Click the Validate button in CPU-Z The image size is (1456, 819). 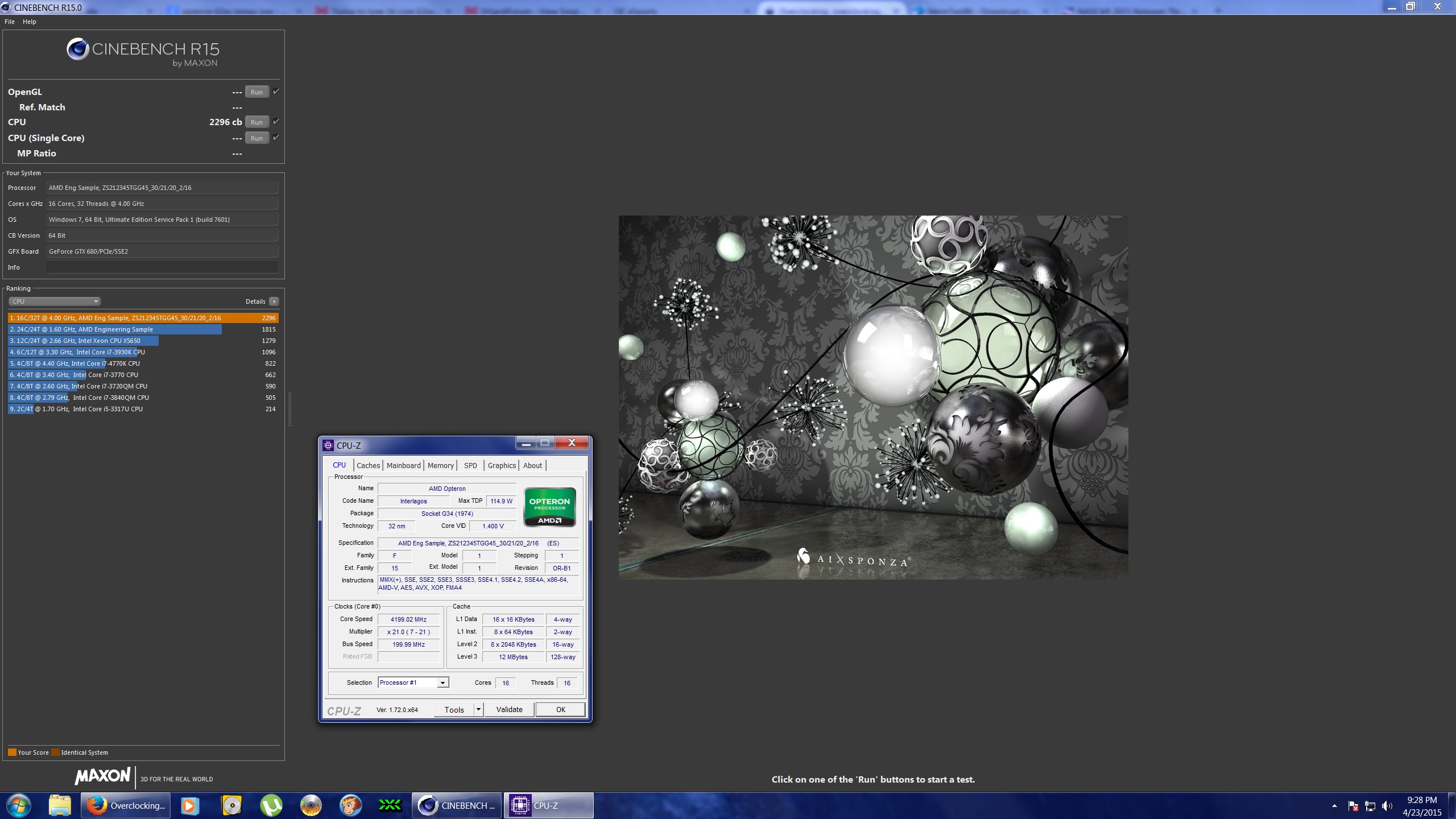pyautogui.click(x=509, y=709)
